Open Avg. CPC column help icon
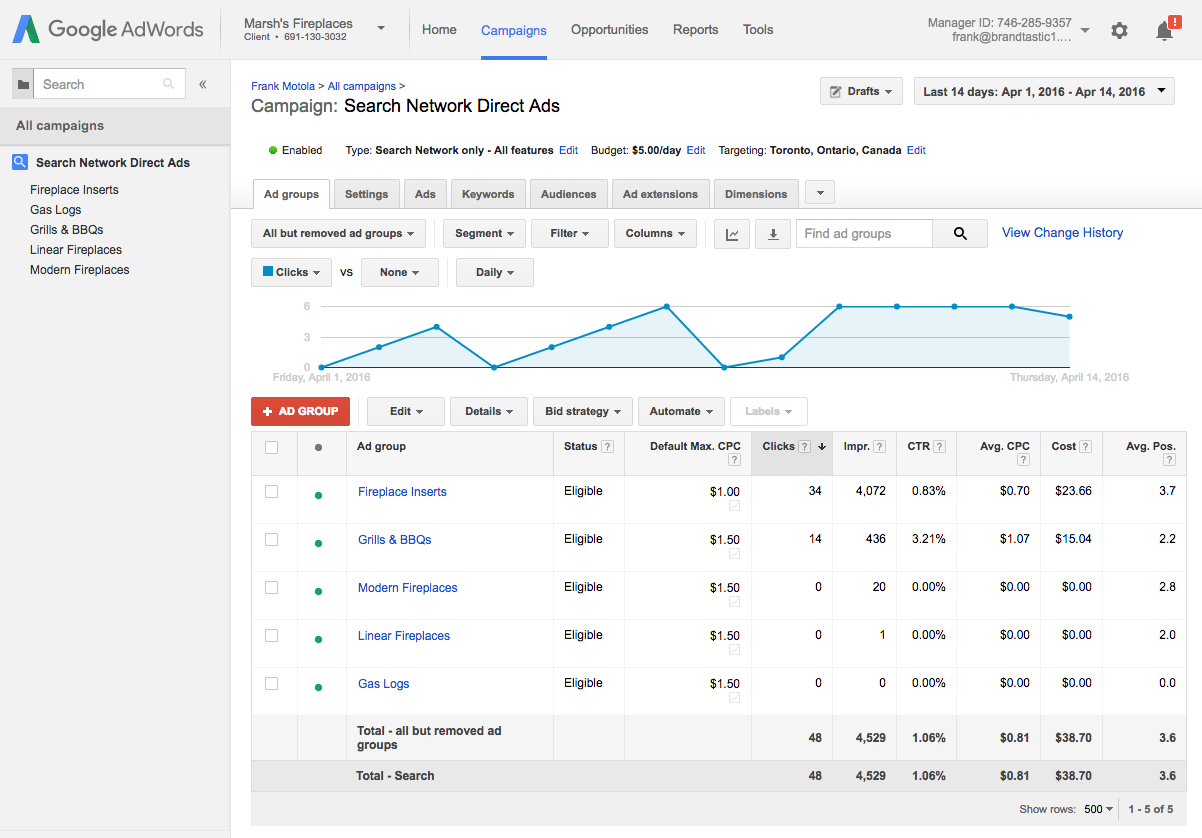The width and height of the screenshot is (1202, 838). pyautogui.click(x=1023, y=460)
